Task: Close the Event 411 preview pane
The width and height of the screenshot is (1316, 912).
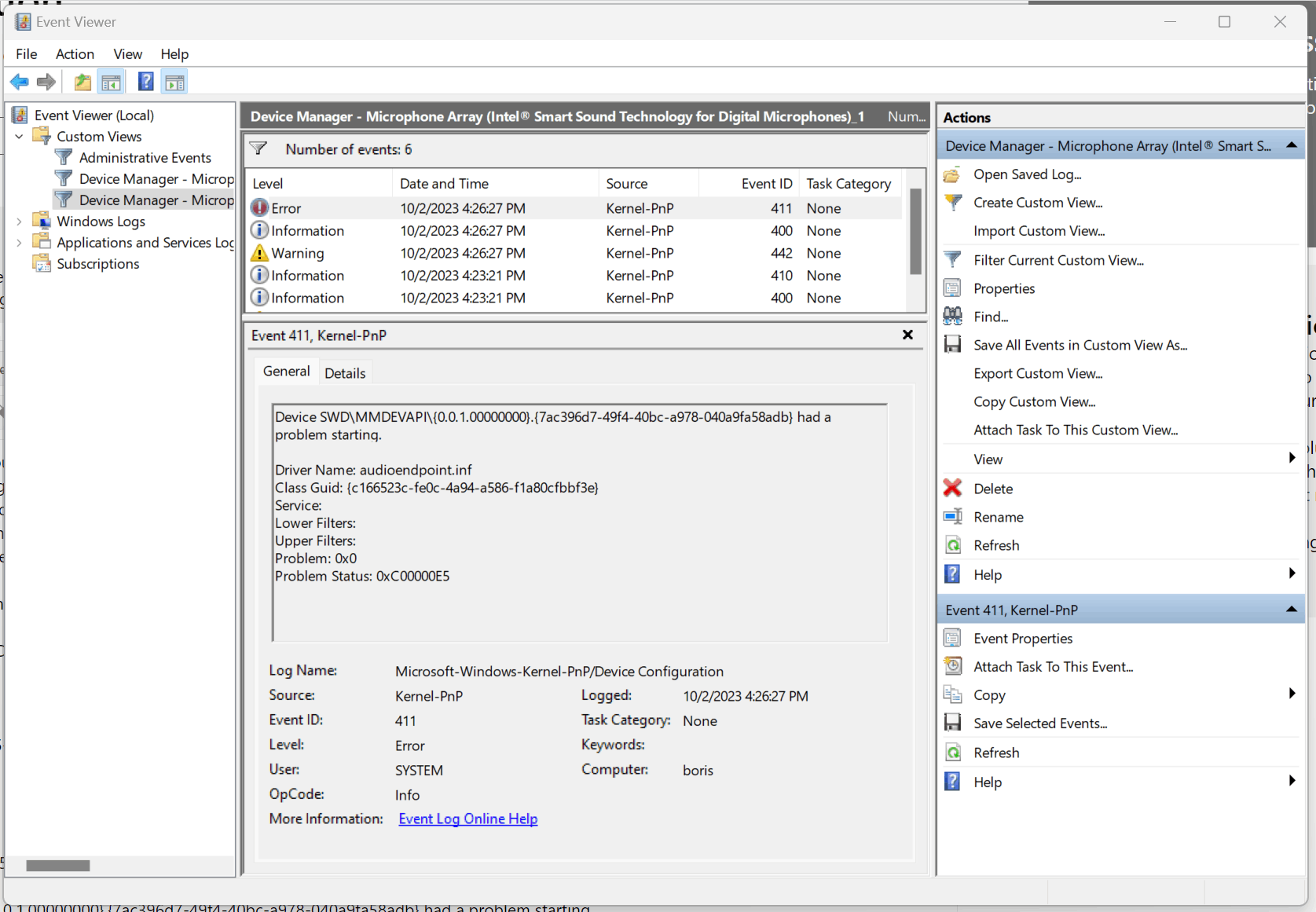Action: [x=907, y=335]
